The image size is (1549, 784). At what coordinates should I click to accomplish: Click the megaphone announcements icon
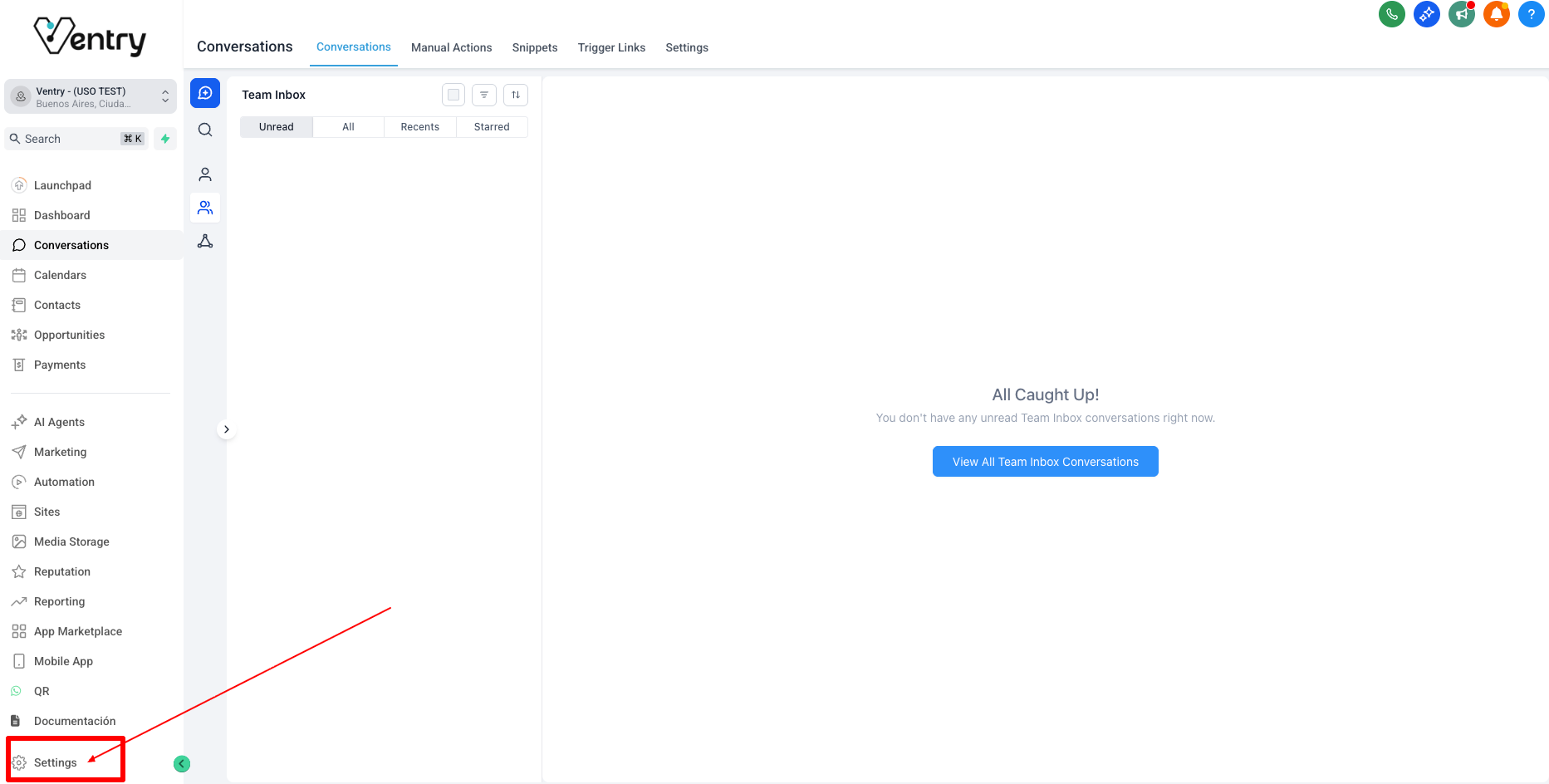1461,14
